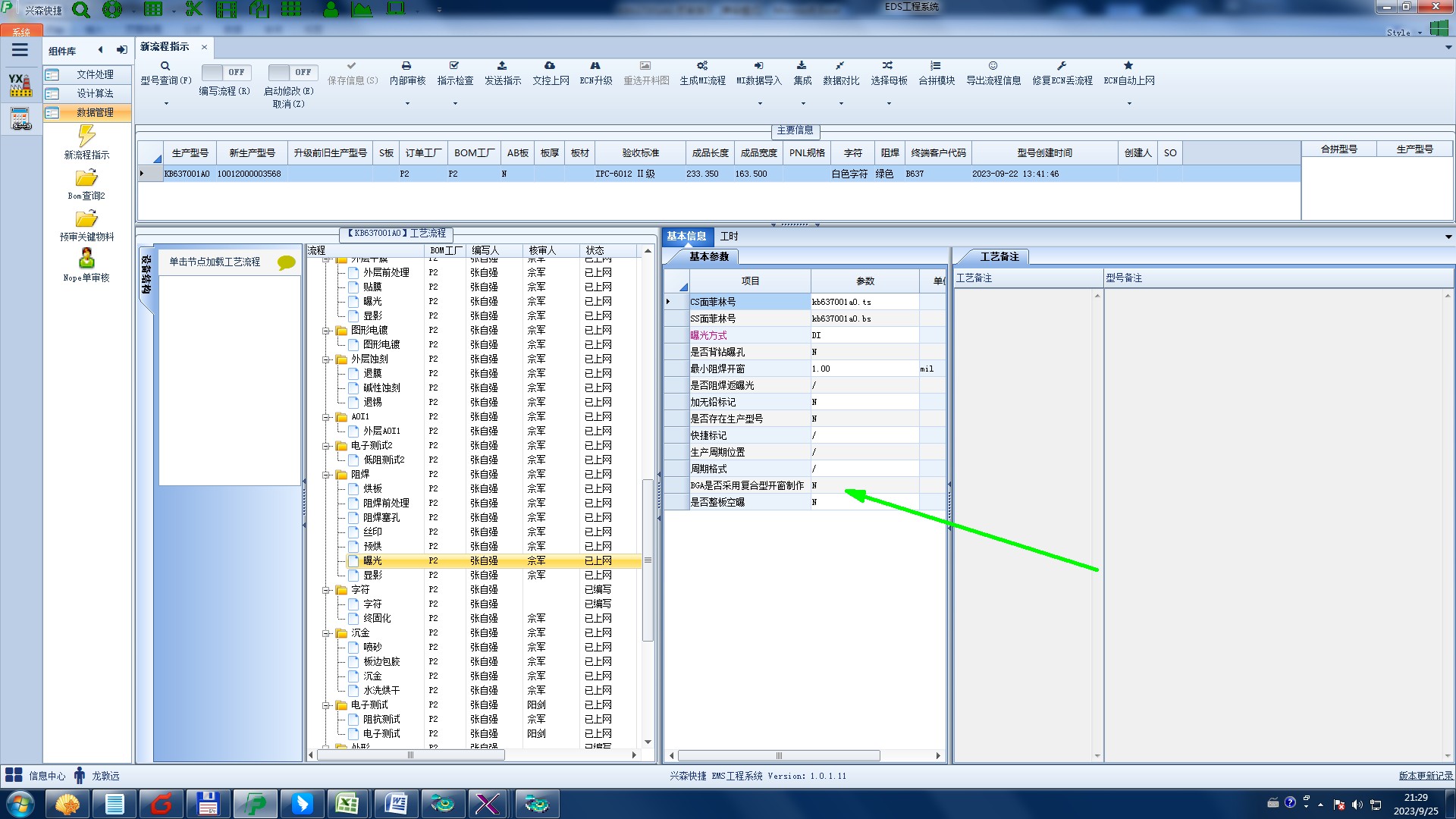
Task: Select 曝光 node under 阻焊
Action: click(372, 561)
